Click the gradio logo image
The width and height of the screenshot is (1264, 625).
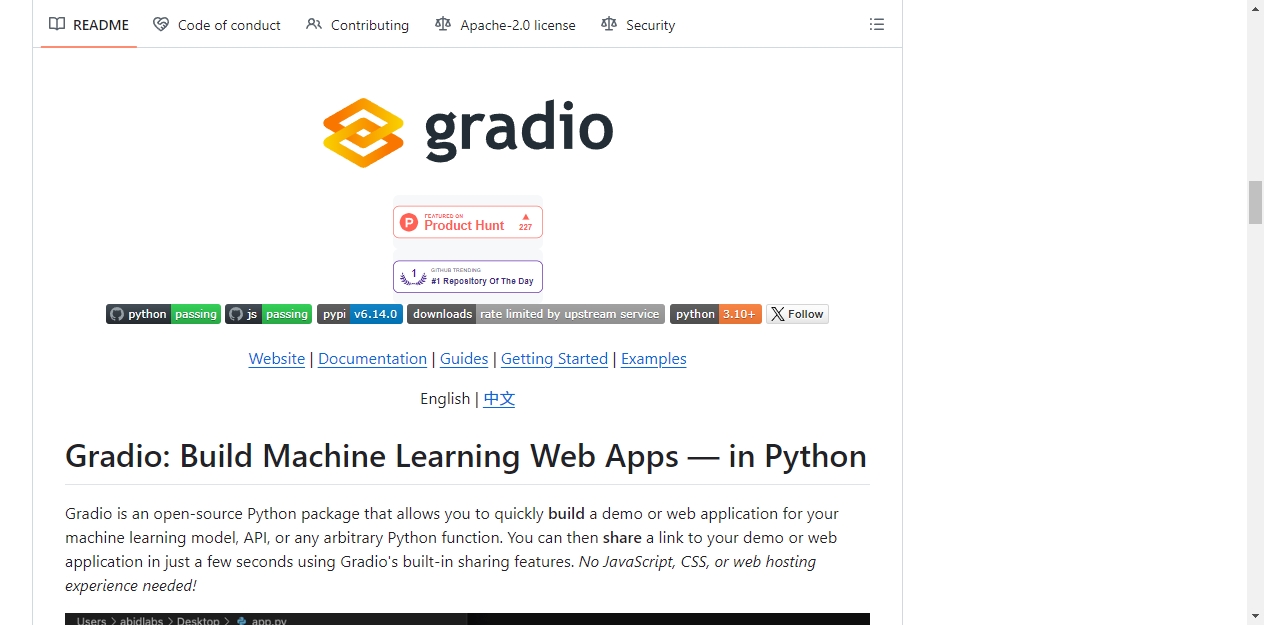tap(468, 132)
